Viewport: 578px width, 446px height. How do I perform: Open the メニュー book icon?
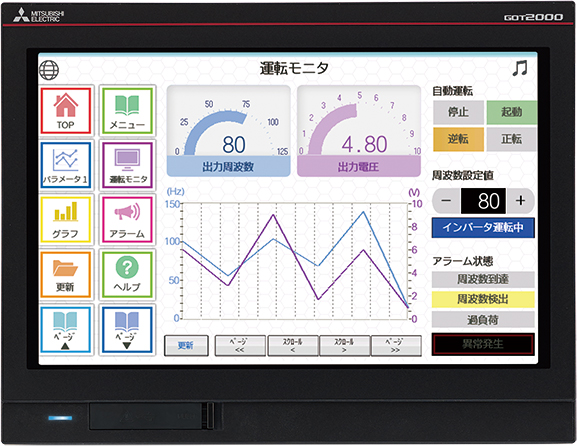[x=127, y=111]
